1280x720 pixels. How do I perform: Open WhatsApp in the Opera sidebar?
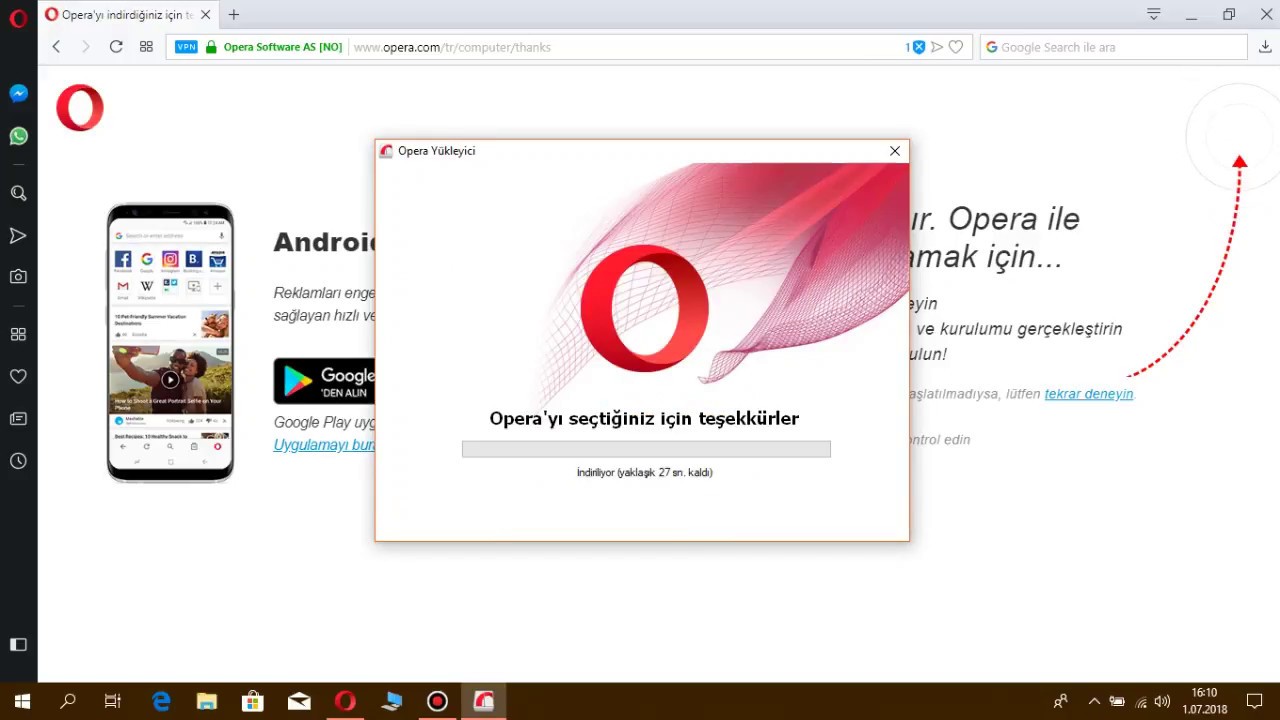(x=18, y=136)
